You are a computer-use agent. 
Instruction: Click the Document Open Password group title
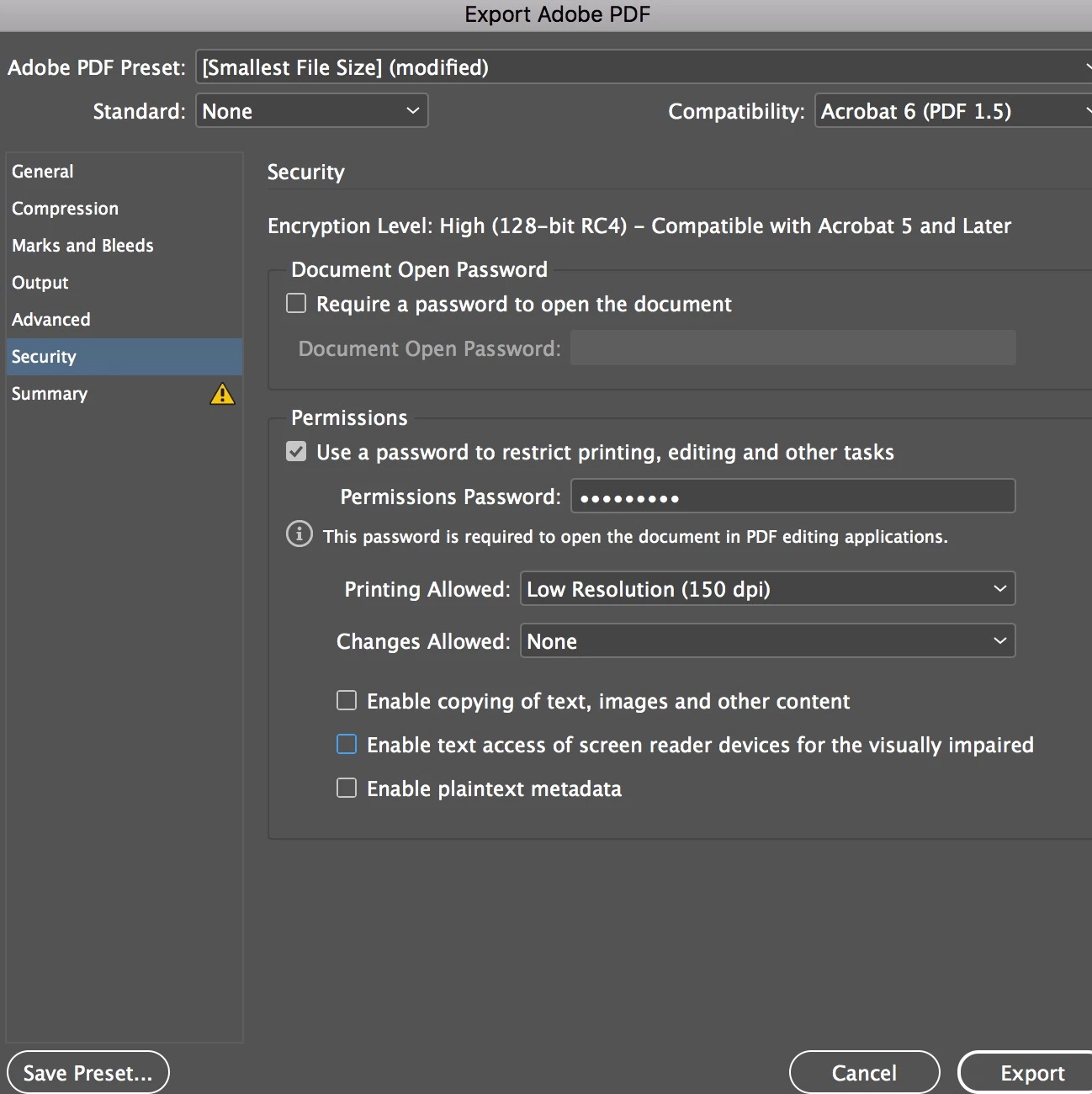click(x=419, y=269)
